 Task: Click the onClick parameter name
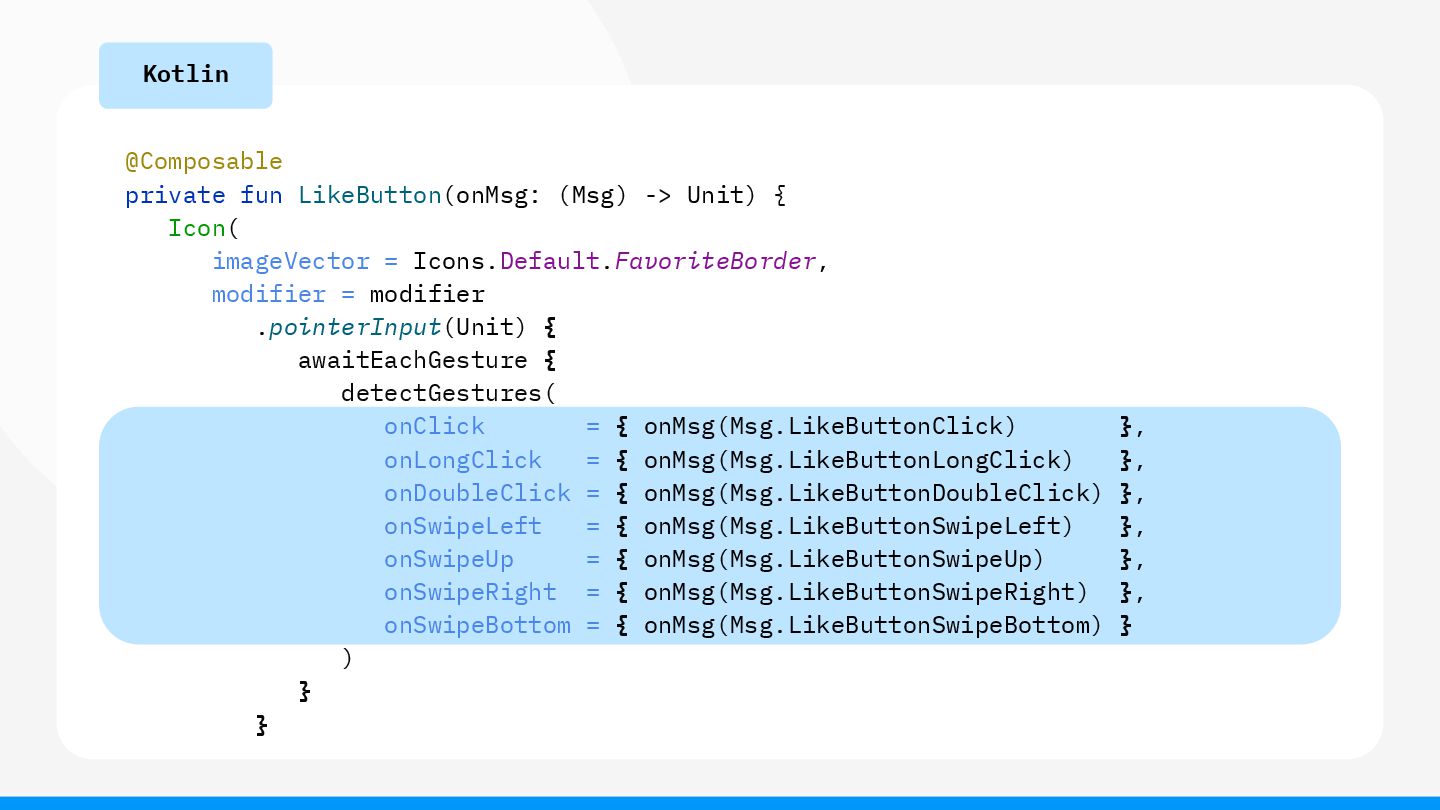point(434,426)
